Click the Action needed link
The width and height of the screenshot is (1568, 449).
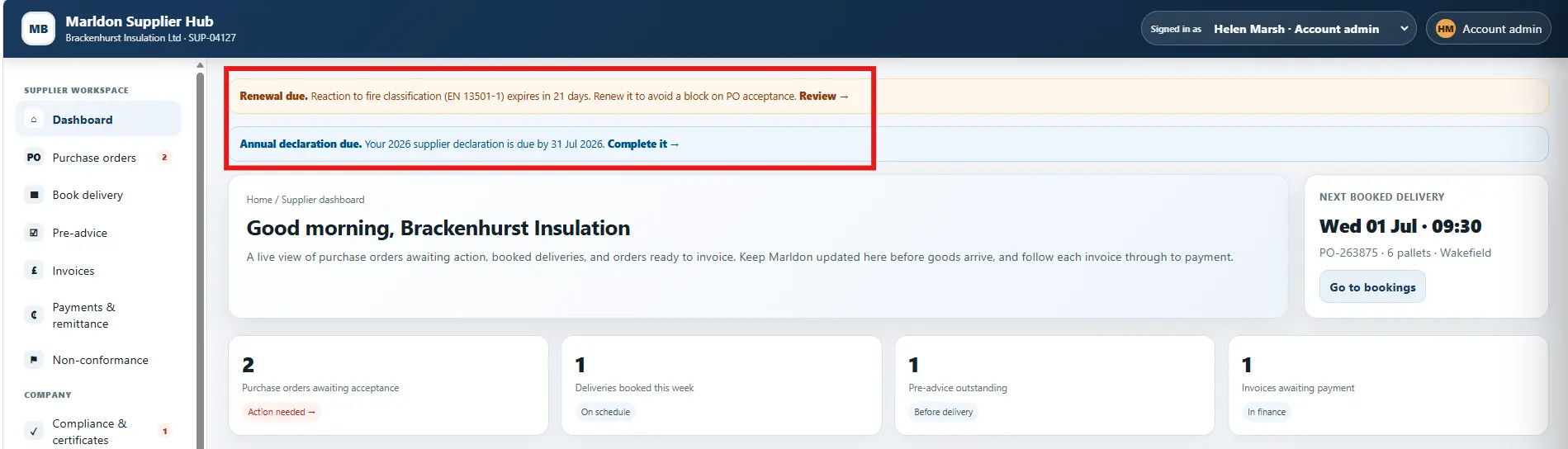coord(282,412)
